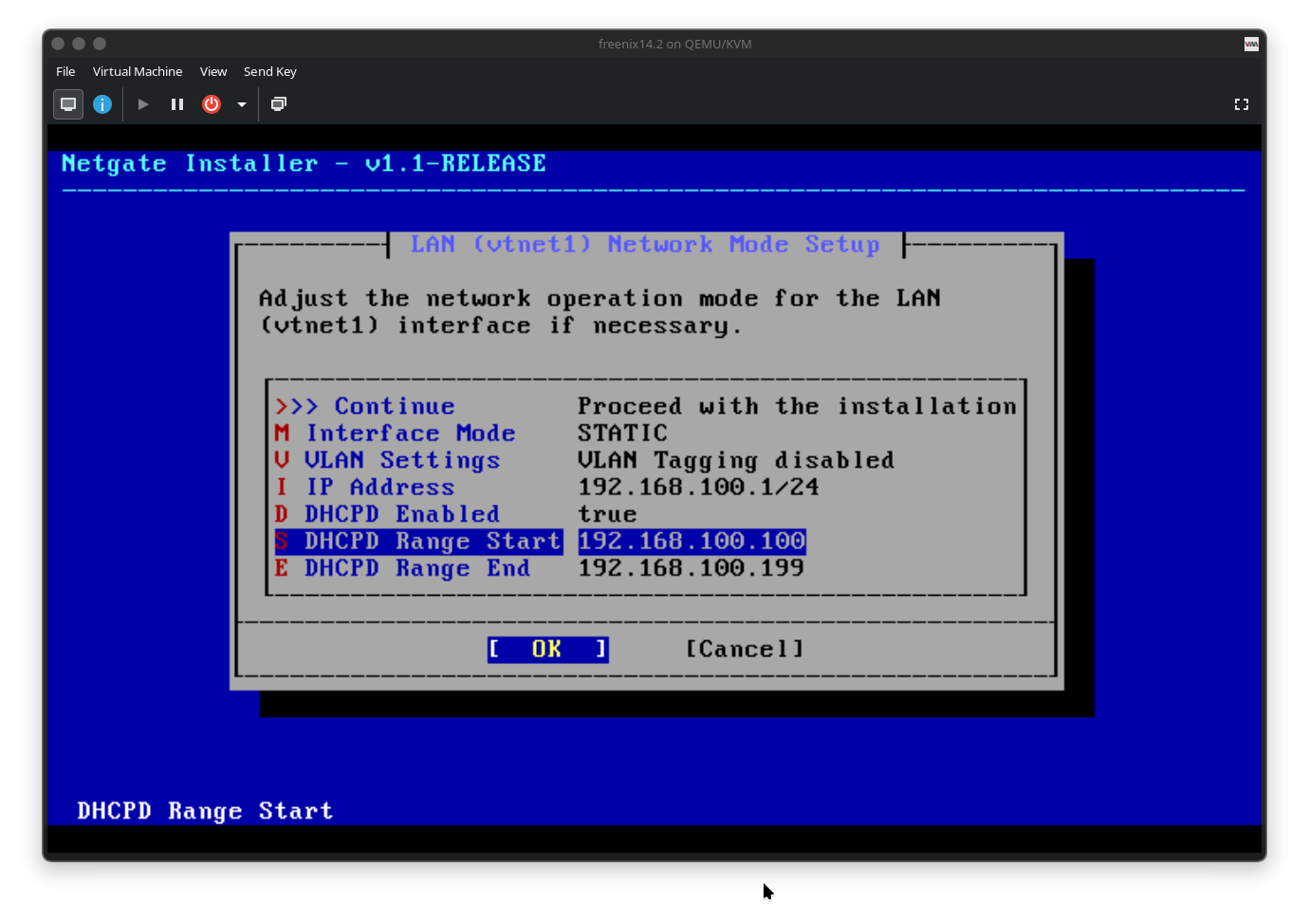
Task: Start the virtual machine with the play icon
Action: click(142, 104)
